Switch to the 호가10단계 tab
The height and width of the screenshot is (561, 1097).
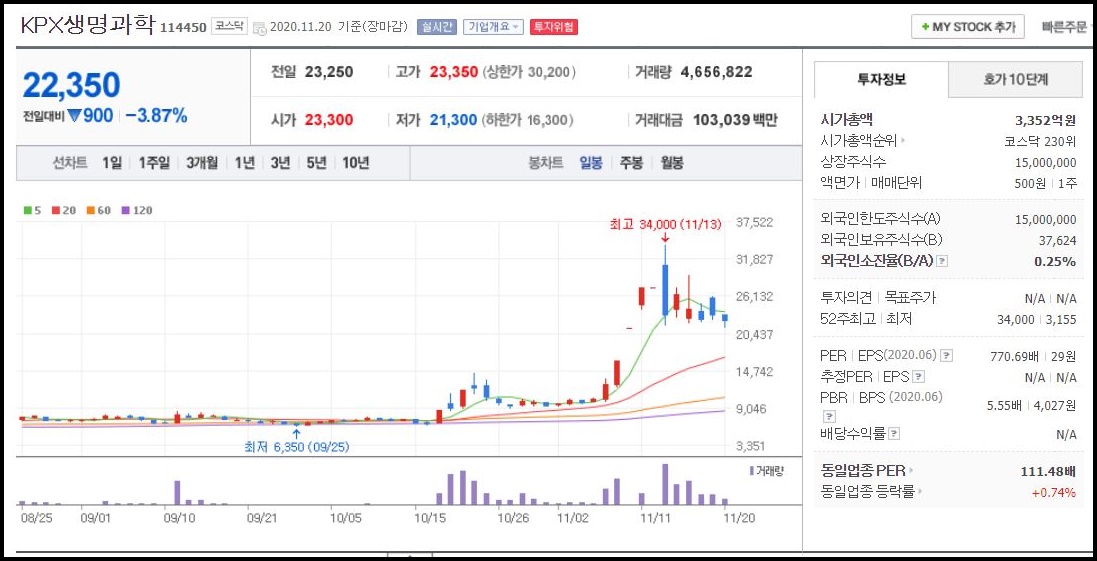coord(1015,80)
